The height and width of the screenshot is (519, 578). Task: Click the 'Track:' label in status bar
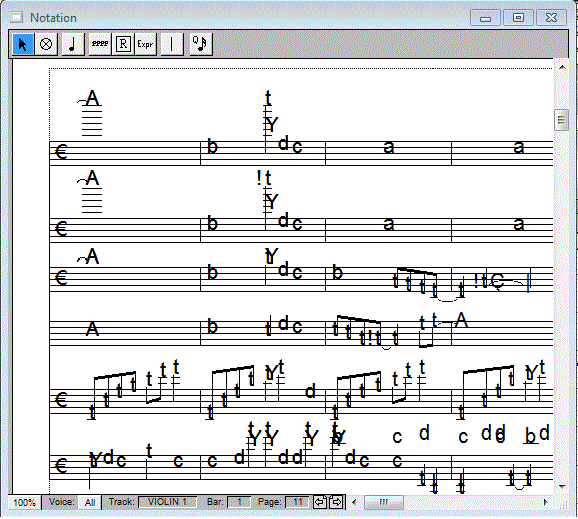(121, 502)
